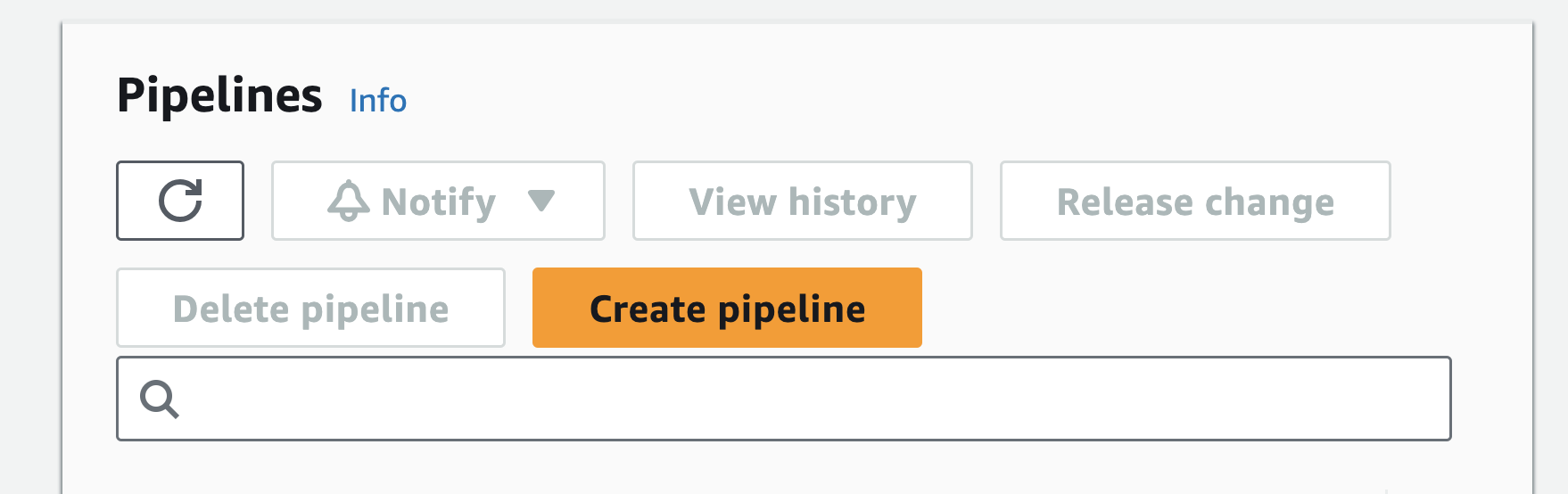Image resolution: width=1568 pixels, height=494 pixels.
Task: Click the magnifying glass search icon
Action: 160,399
